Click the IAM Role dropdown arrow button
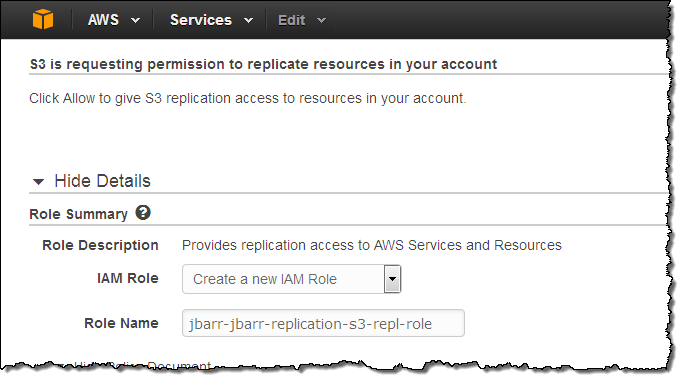The height and width of the screenshot is (380, 683). coord(392,279)
